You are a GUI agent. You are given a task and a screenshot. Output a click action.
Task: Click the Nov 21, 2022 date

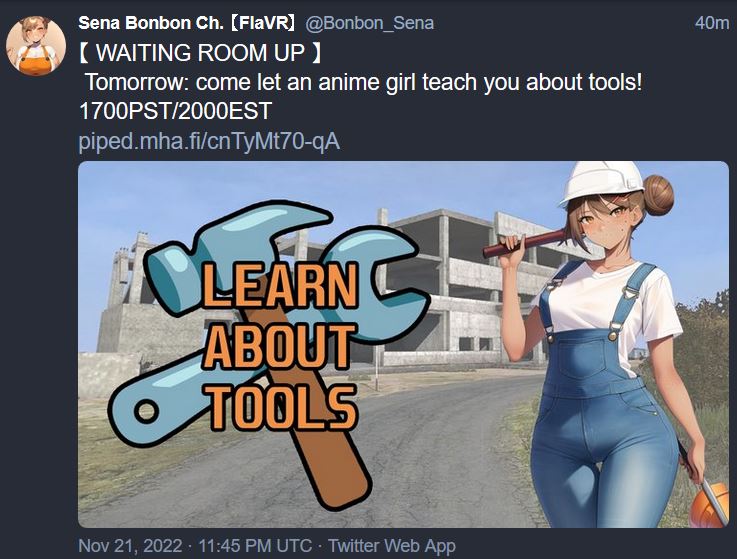[130, 546]
